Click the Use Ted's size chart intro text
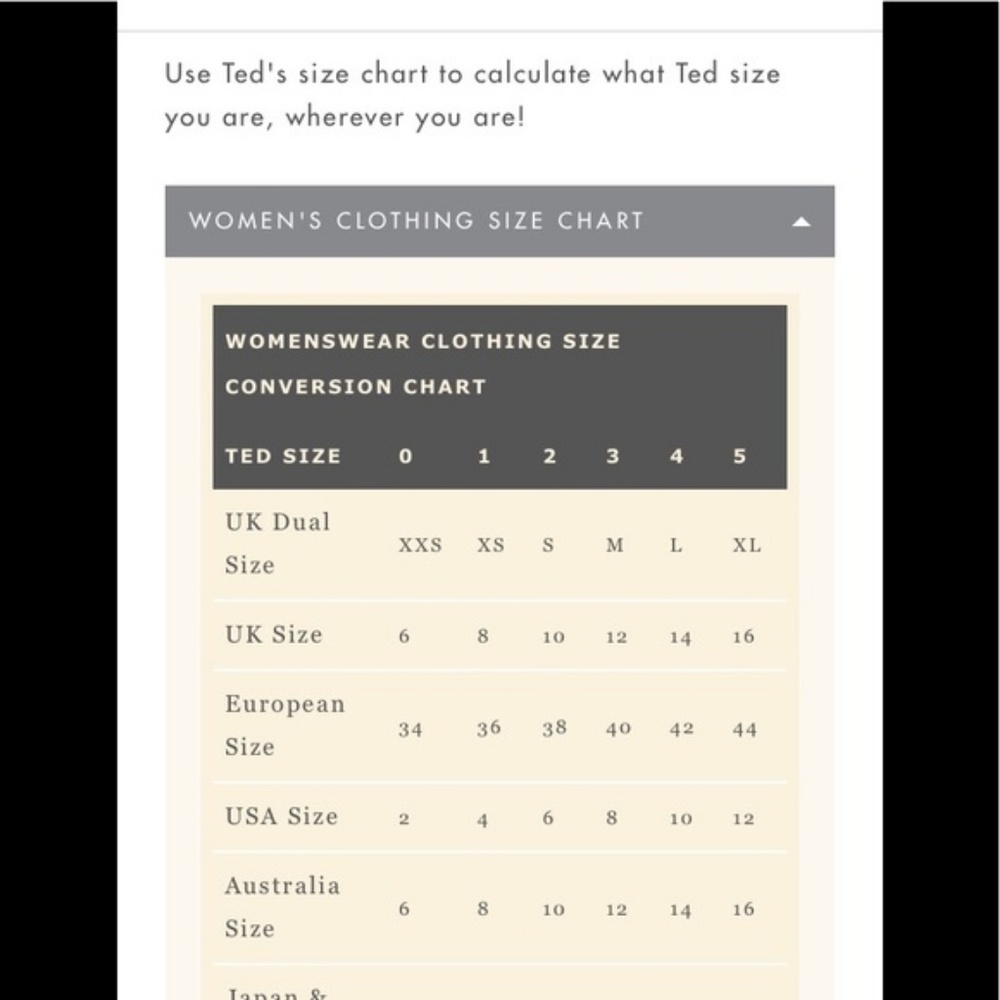 pos(473,95)
